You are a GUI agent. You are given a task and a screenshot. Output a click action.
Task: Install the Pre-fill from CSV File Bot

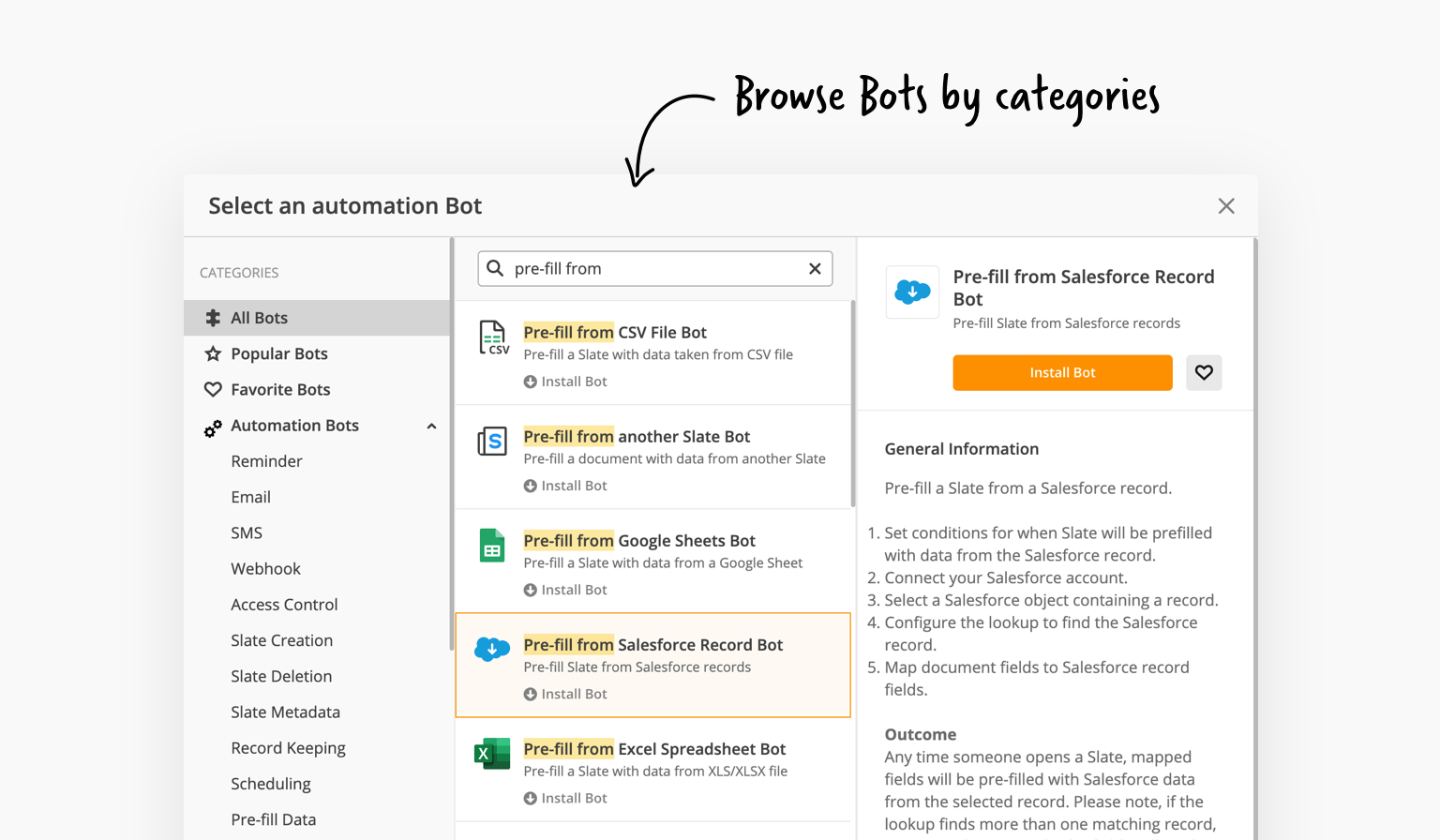pos(565,382)
